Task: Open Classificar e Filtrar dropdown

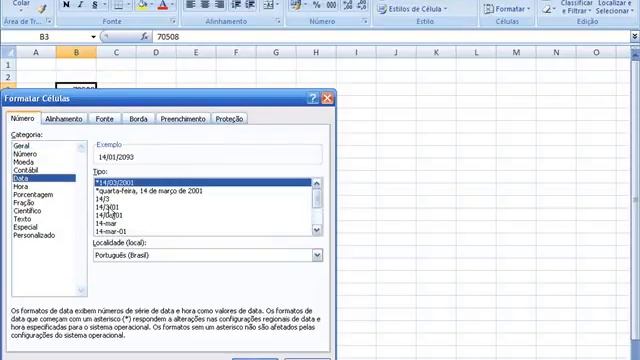Action: [576, 7]
